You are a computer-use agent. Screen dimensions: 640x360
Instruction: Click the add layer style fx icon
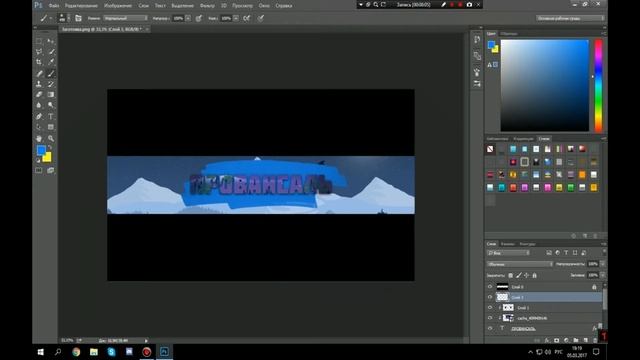[x=547, y=340]
